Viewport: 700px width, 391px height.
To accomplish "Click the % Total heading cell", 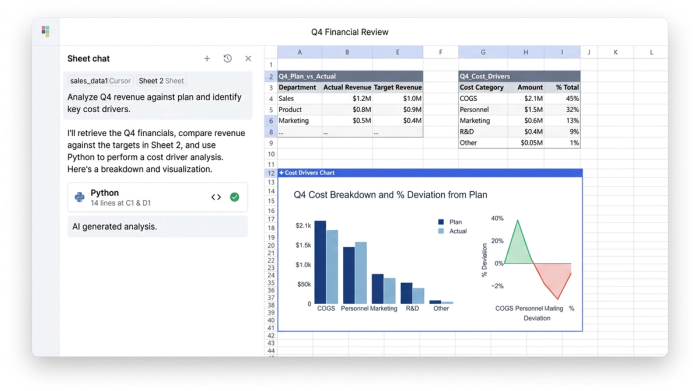I will (x=562, y=87).
